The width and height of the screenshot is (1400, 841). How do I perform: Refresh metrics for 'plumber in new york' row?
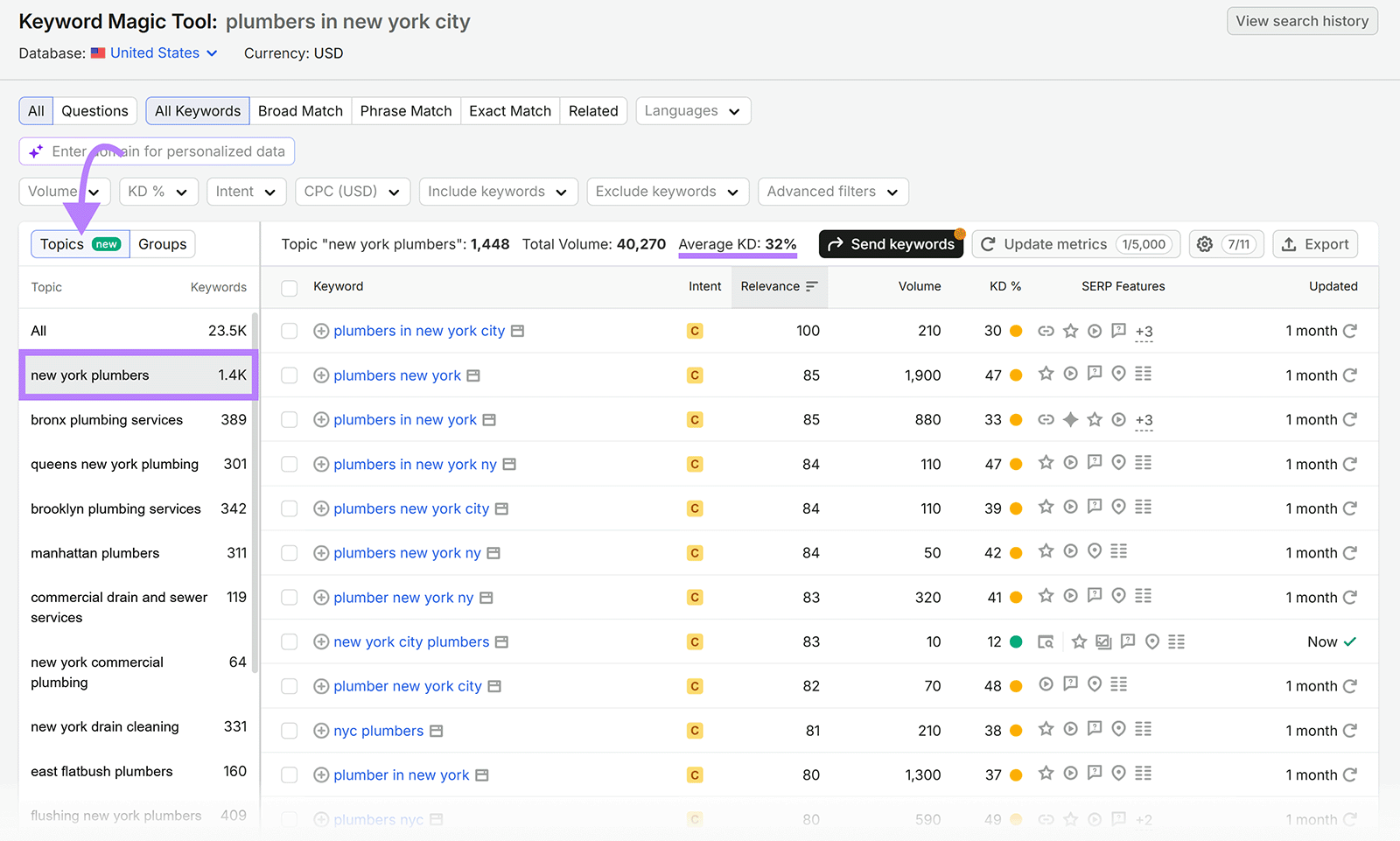(x=1350, y=775)
